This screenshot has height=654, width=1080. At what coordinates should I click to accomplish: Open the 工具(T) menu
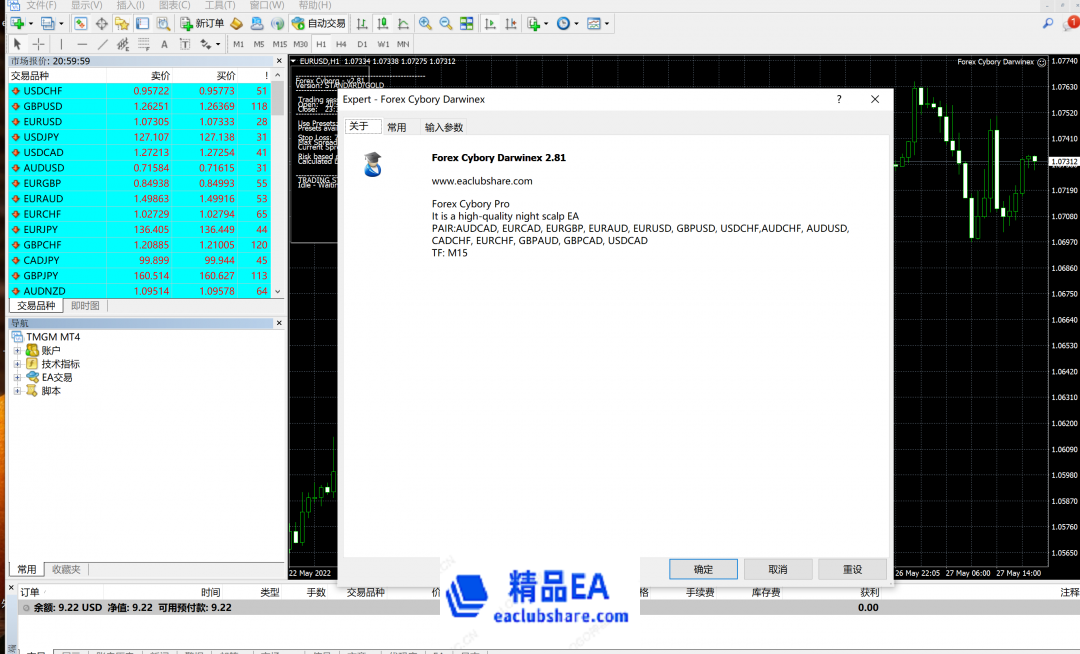coord(218,5)
